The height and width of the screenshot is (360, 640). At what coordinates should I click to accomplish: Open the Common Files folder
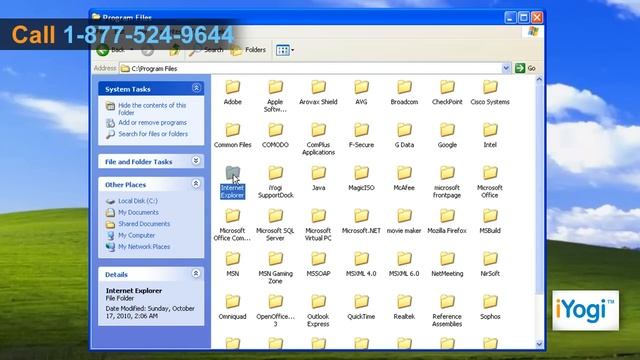233,136
